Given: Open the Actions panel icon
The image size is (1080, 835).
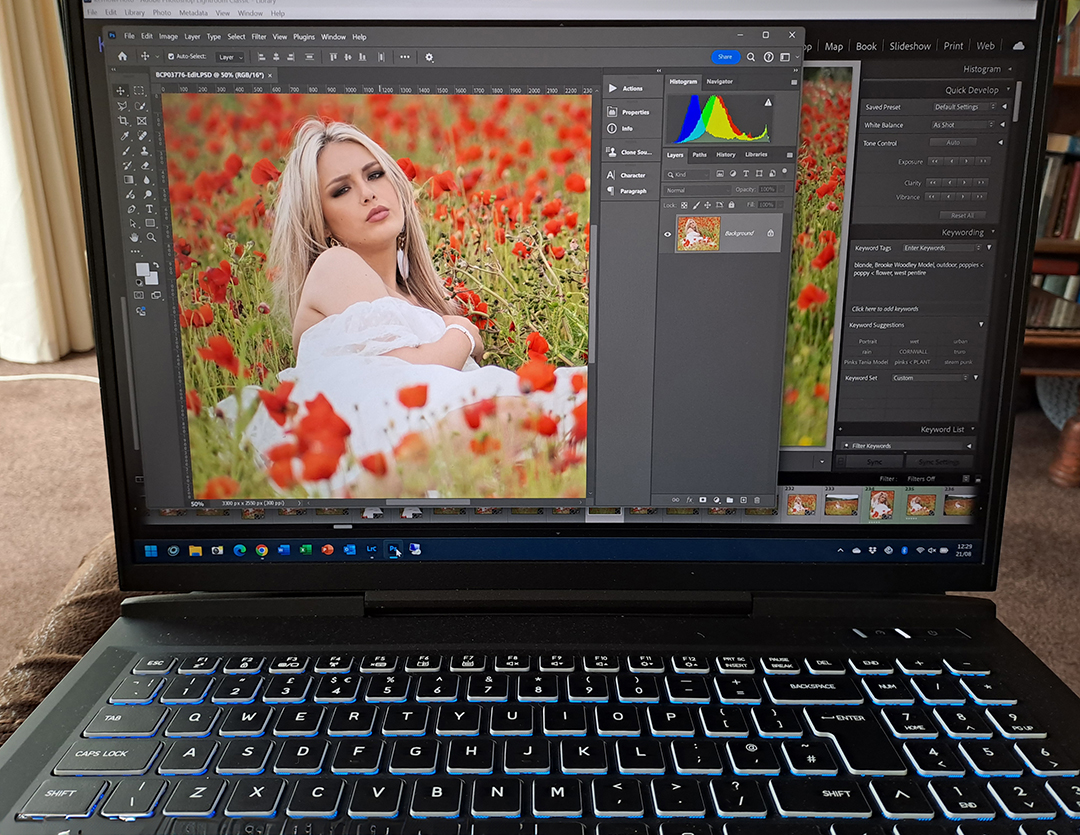Looking at the screenshot, I should pos(612,88).
